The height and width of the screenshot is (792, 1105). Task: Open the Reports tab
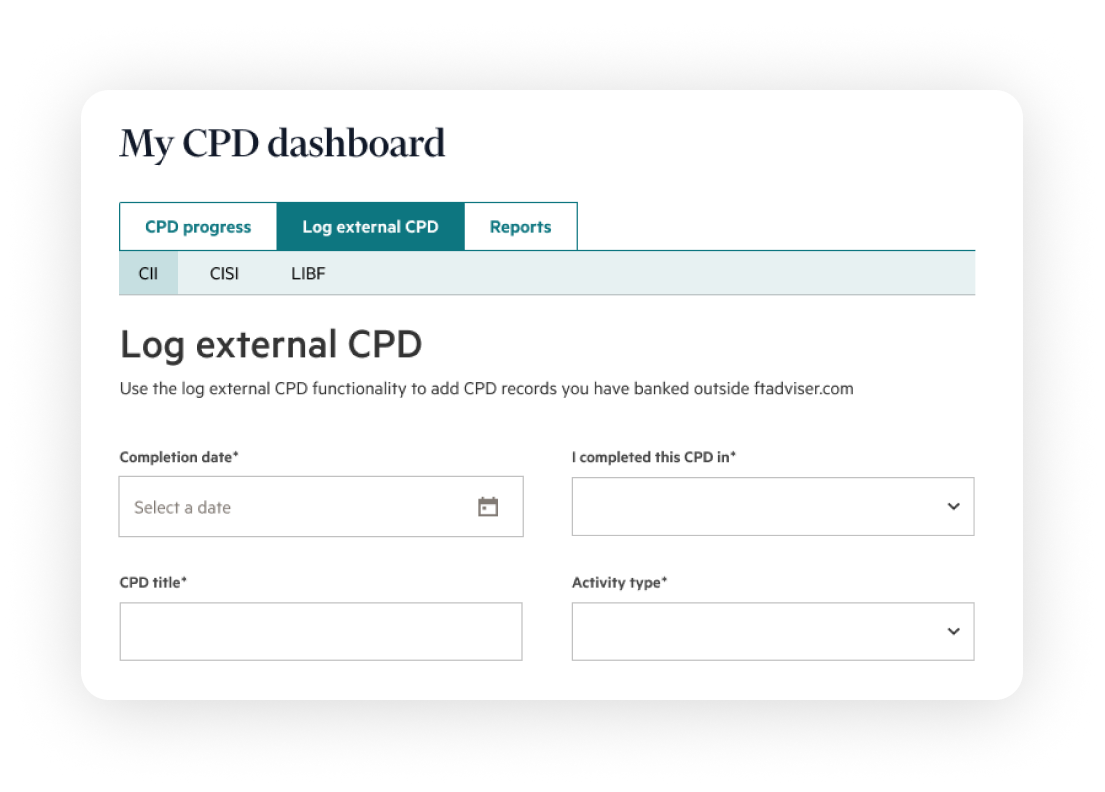coord(520,227)
